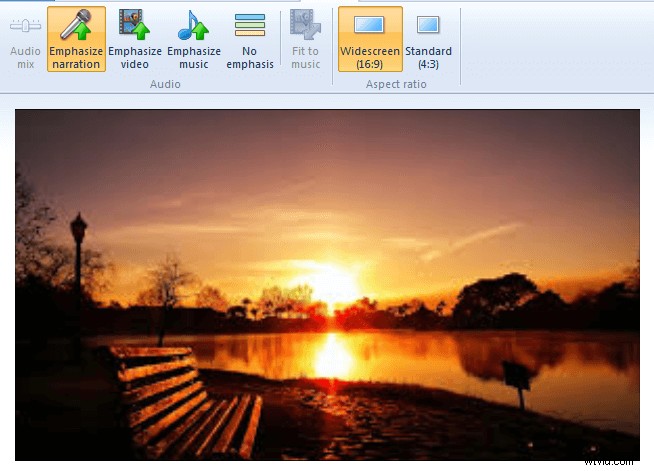Open the Audio mix slider button

[25, 39]
